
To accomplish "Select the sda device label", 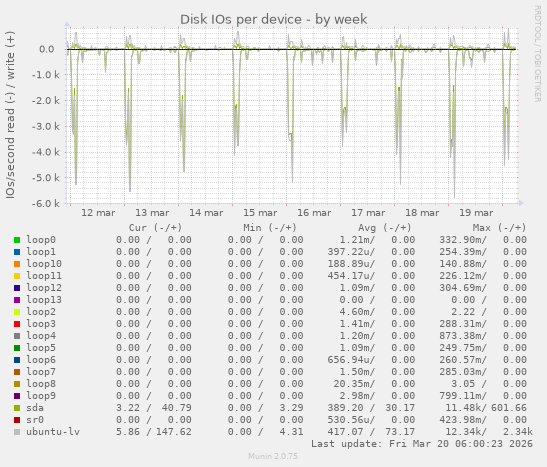I will pyautogui.click(x=35, y=408).
